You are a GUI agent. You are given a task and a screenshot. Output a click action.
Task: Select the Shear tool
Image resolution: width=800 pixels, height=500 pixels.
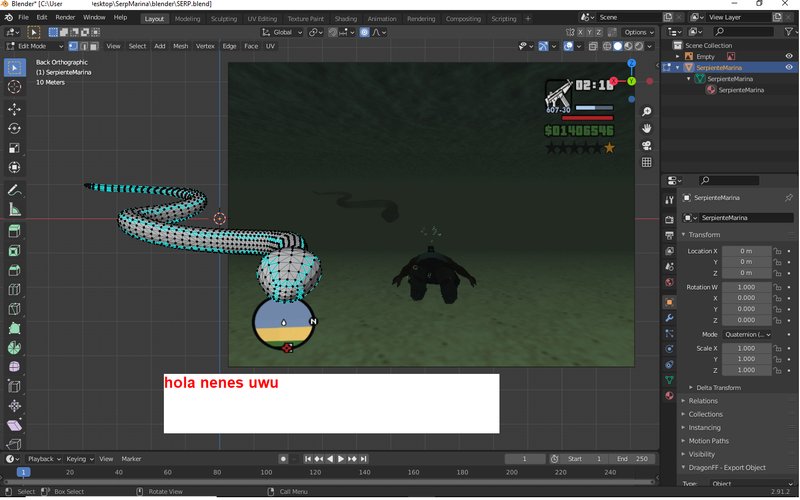coord(14,426)
